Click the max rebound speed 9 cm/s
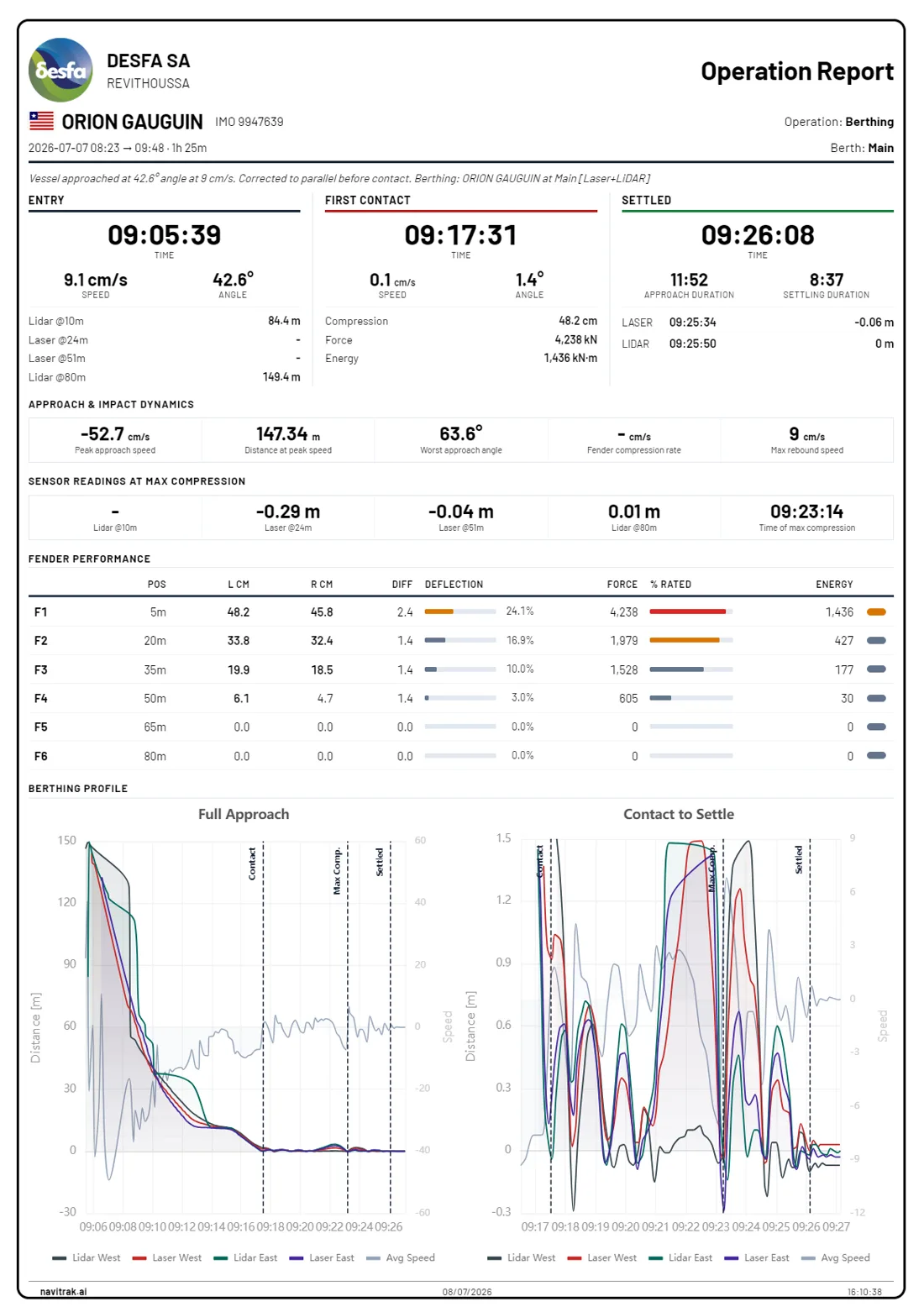924x1307 pixels. click(x=807, y=434)
